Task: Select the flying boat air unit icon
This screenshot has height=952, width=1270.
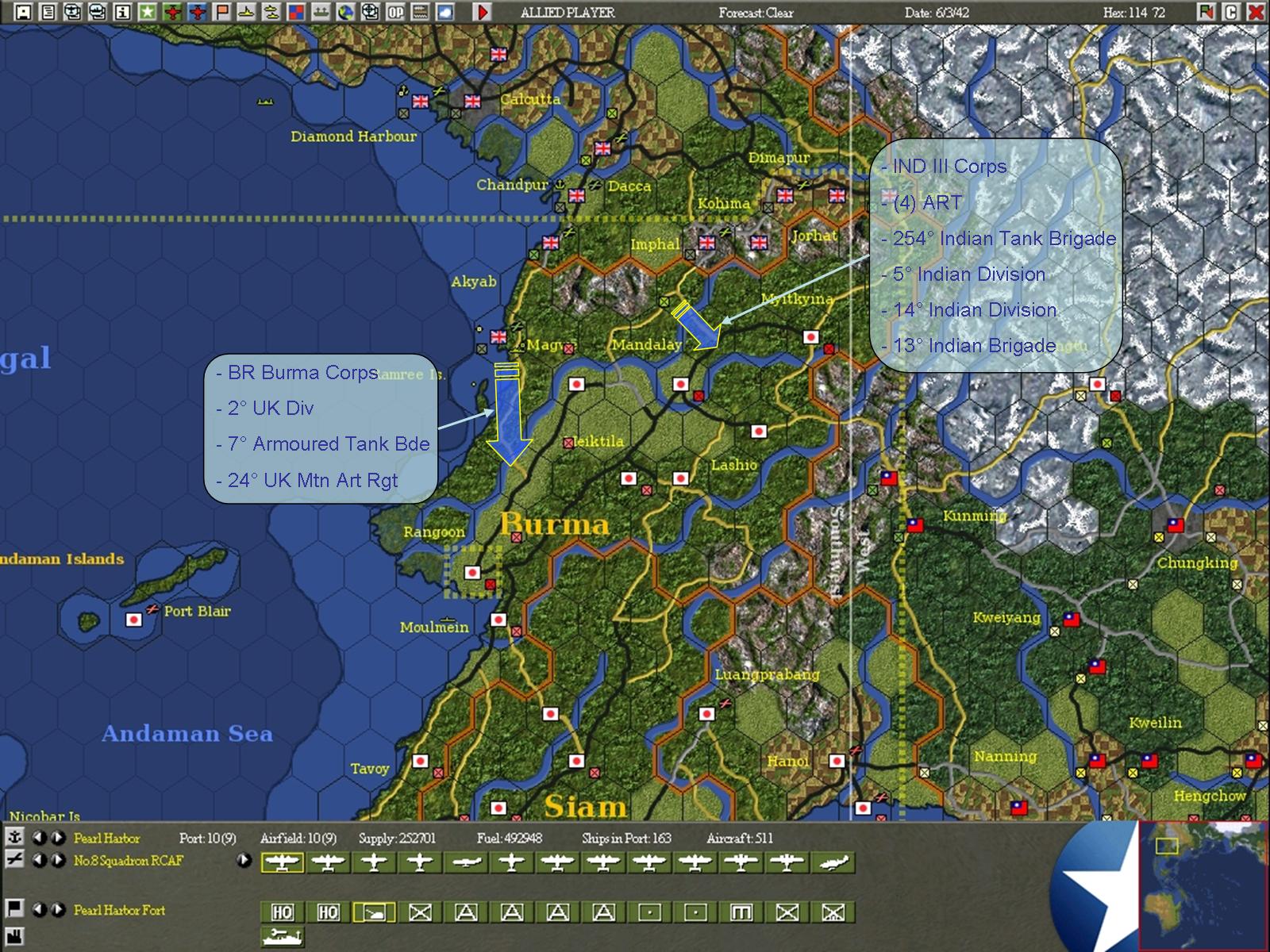Action: point(833,862)
